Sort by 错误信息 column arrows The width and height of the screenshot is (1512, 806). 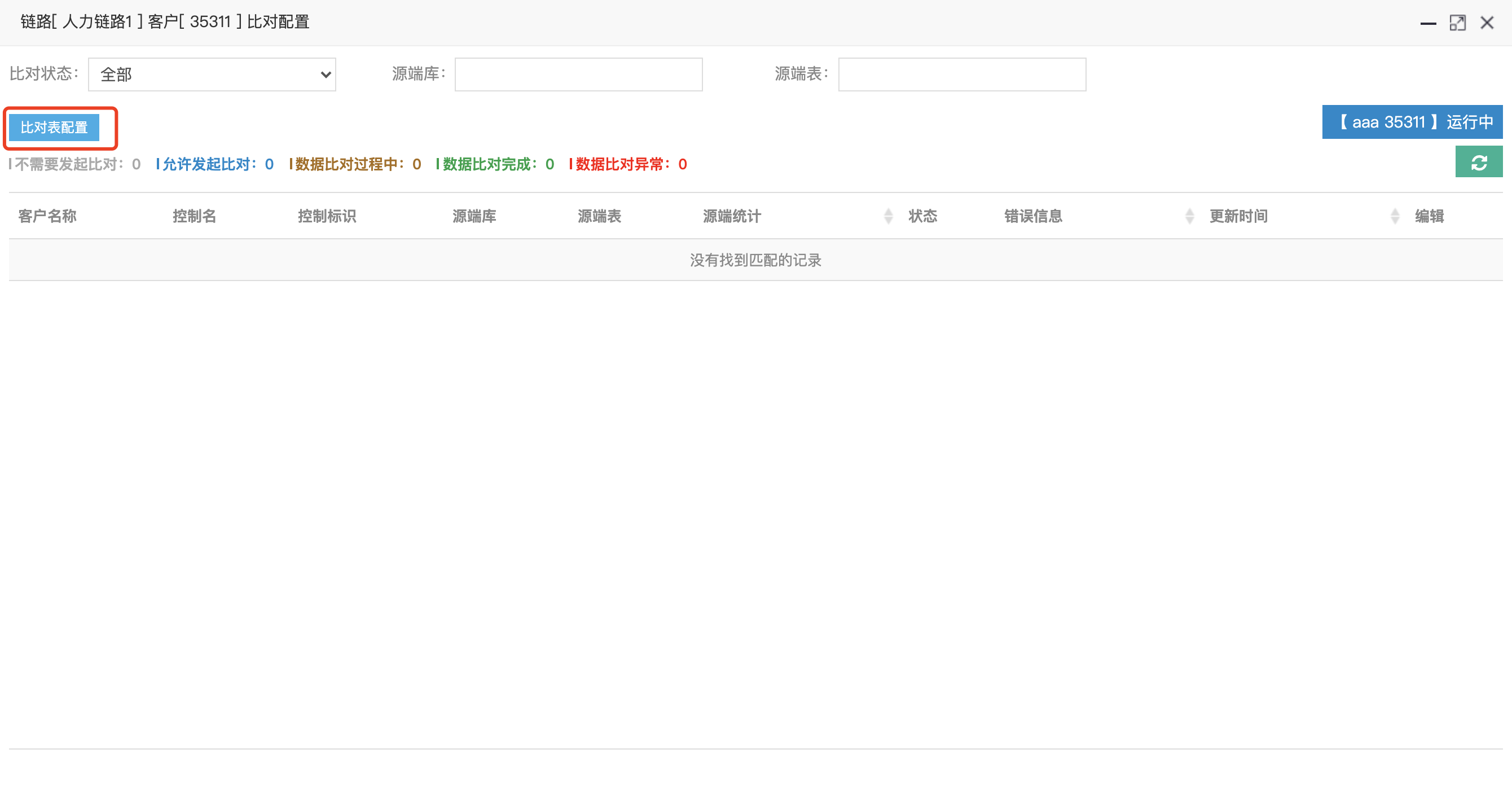click(x=1189, y=216)
